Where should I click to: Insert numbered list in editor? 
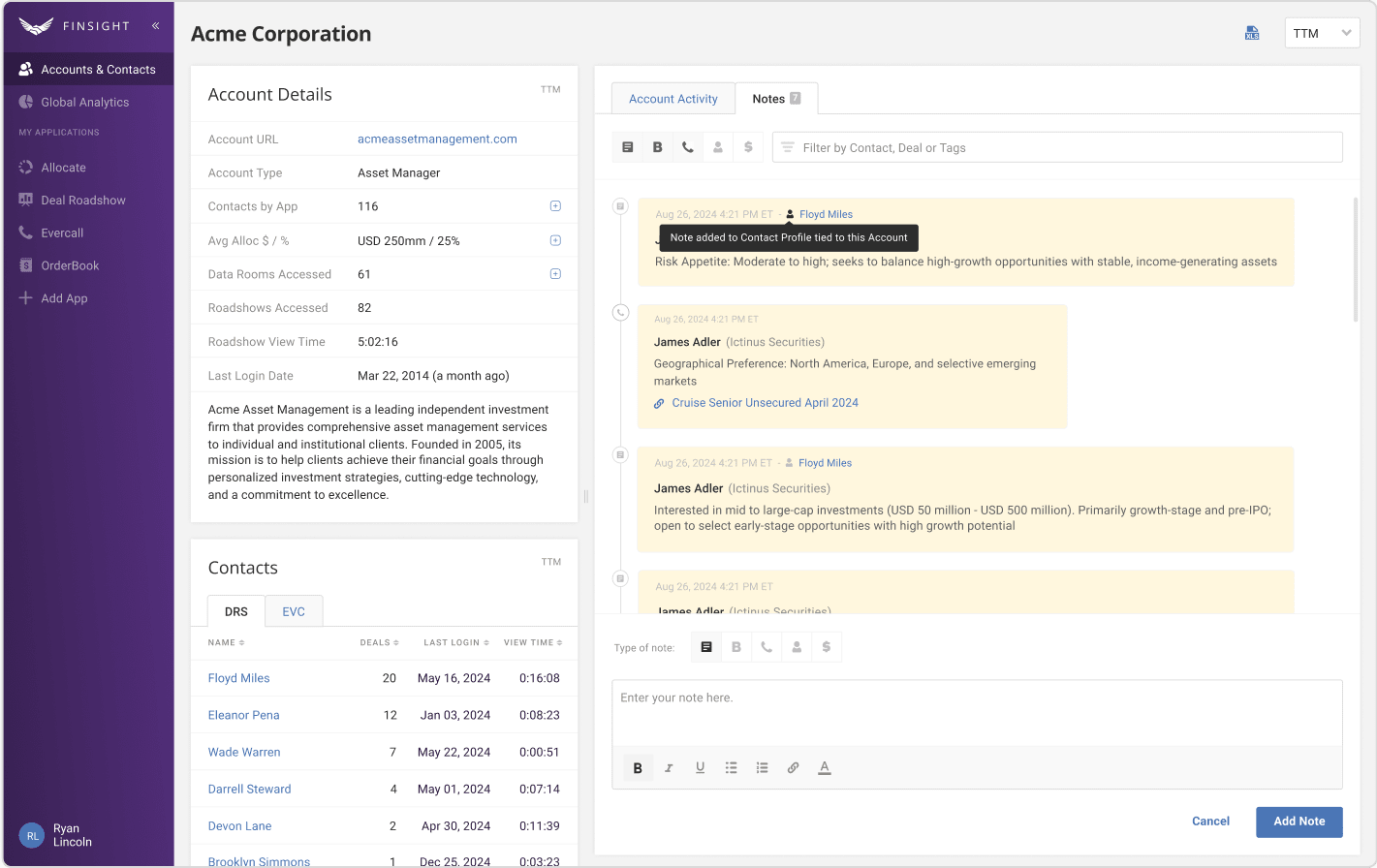tap(762, 768)
